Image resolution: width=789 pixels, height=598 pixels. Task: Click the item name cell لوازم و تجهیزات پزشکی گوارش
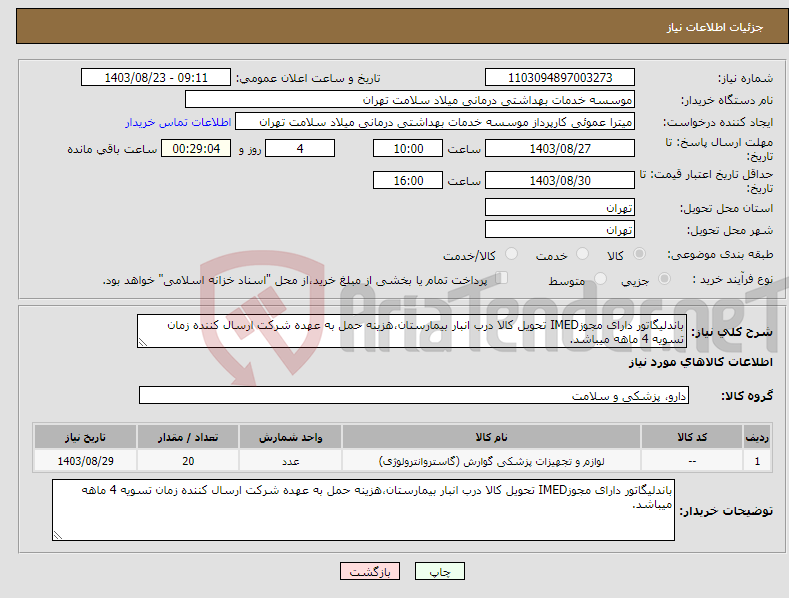491,461
